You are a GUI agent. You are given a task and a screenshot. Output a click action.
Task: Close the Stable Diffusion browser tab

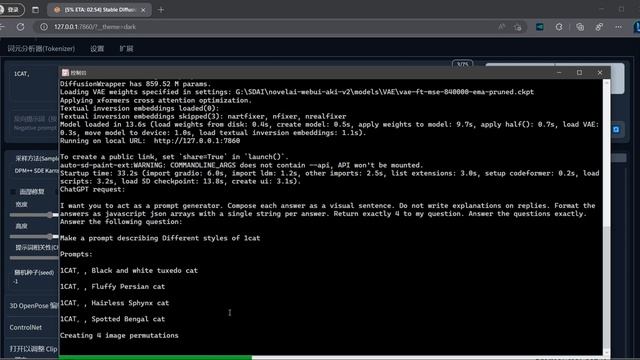143,10
